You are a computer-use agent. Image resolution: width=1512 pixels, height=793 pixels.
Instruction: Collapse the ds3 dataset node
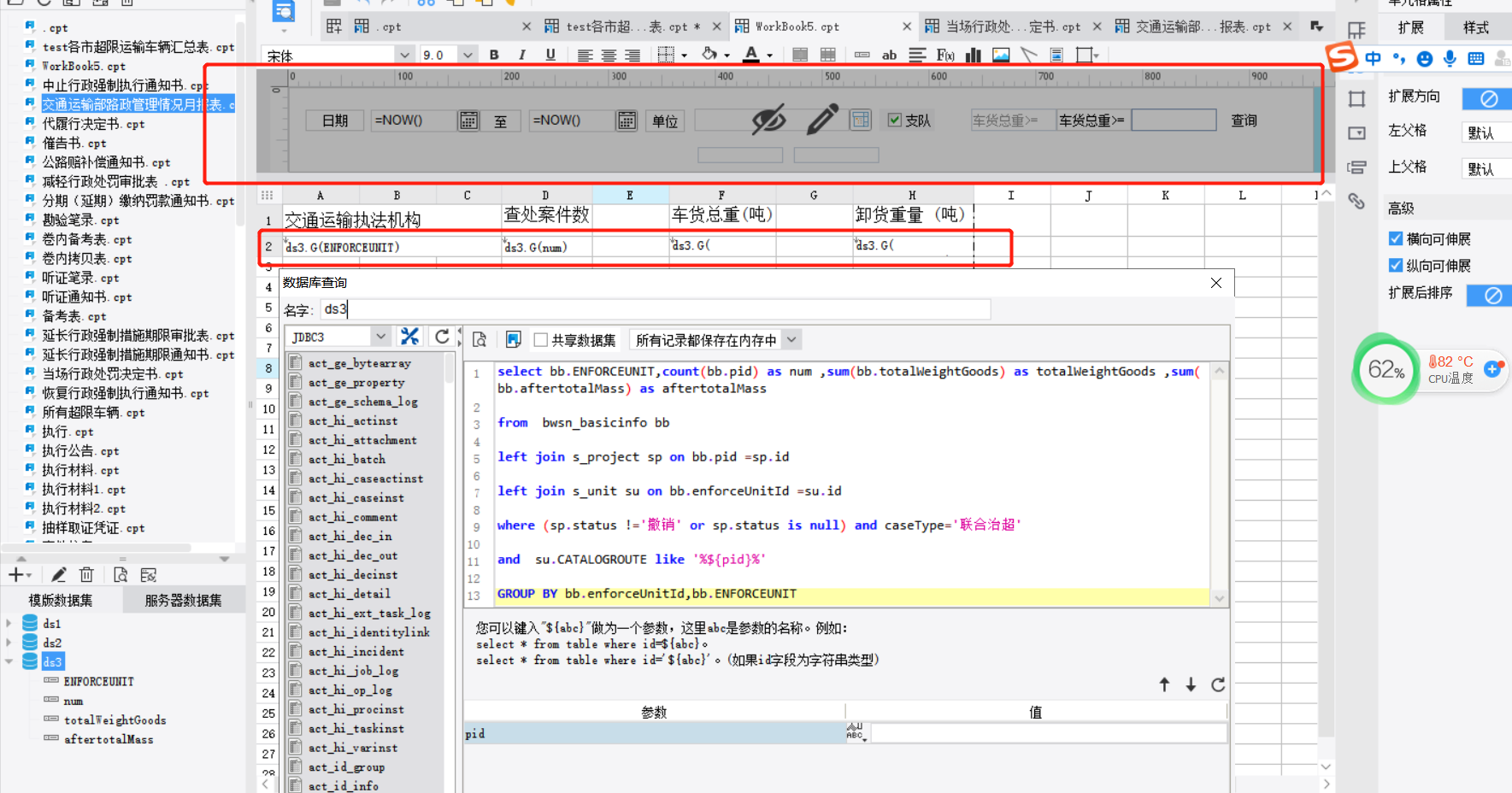point(9,661)
